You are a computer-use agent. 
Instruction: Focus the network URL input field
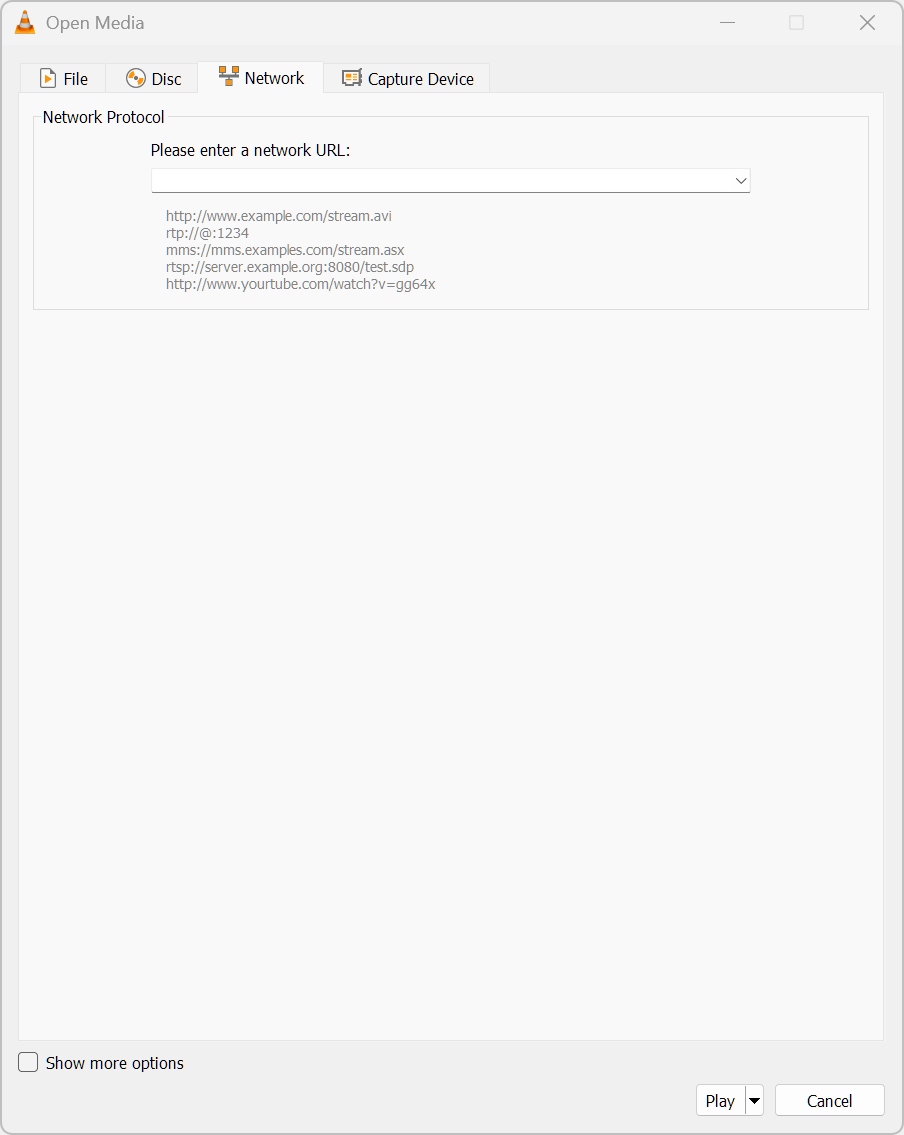[x=442, y=180]
